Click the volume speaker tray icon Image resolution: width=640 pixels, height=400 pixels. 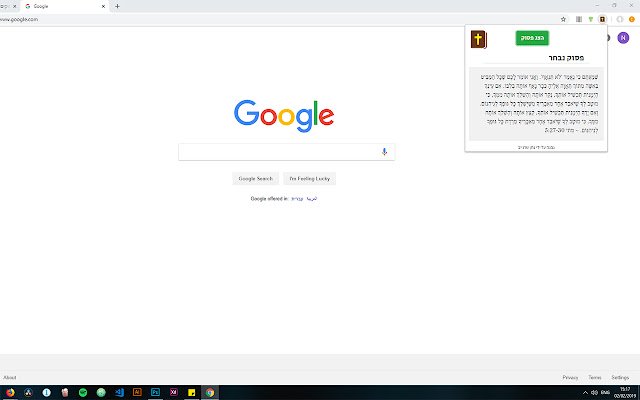coord(594,393)
